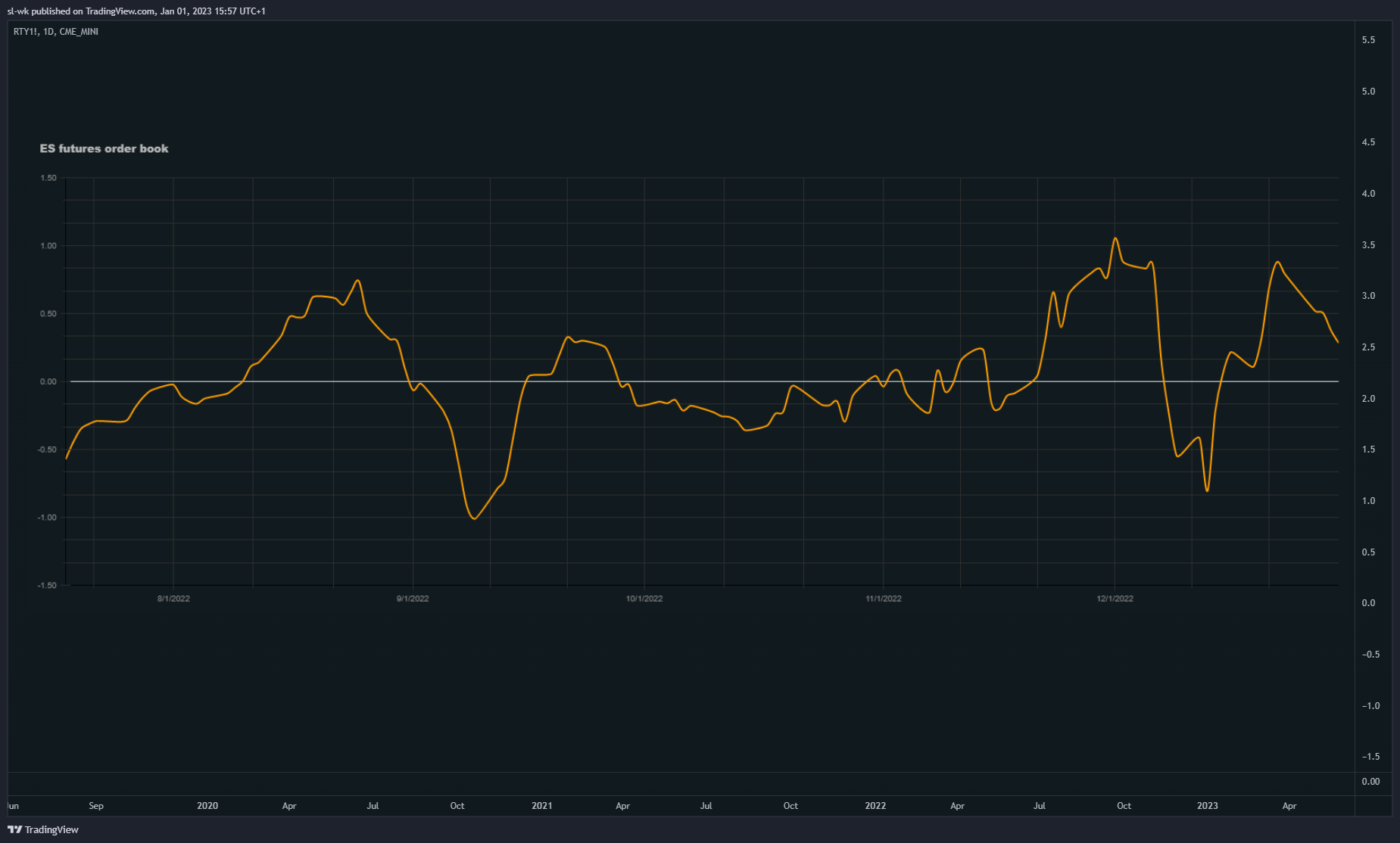The image size is (1400, 843).
Task: Click the TradingView wordmark at bottom
Action: pos(51,829)
